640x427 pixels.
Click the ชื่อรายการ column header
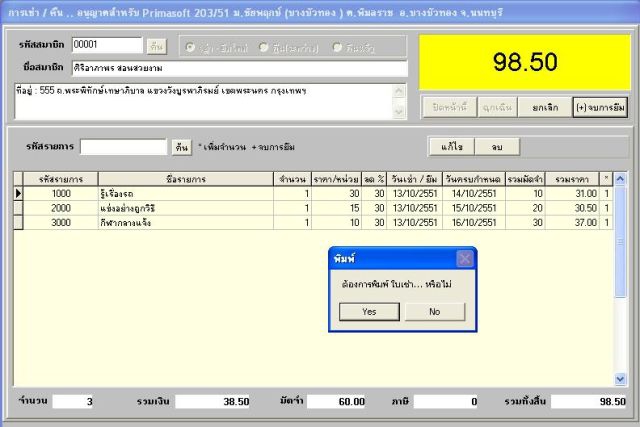click(x=186, y=178)
